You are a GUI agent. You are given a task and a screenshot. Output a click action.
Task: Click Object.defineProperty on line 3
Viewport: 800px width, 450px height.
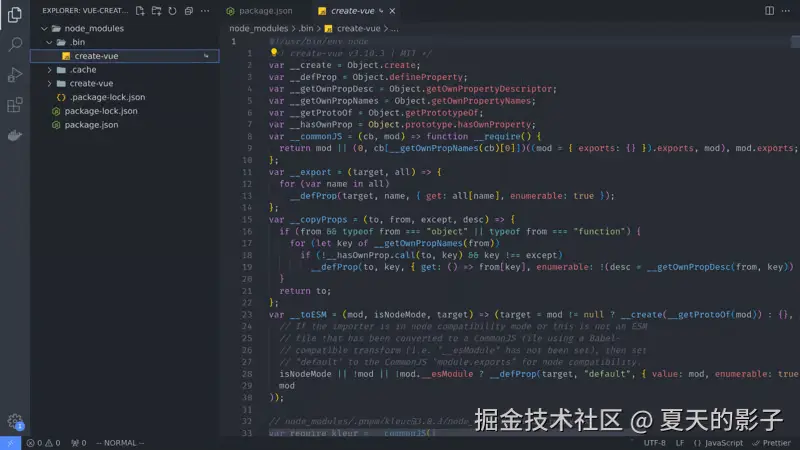click(407, 77)
